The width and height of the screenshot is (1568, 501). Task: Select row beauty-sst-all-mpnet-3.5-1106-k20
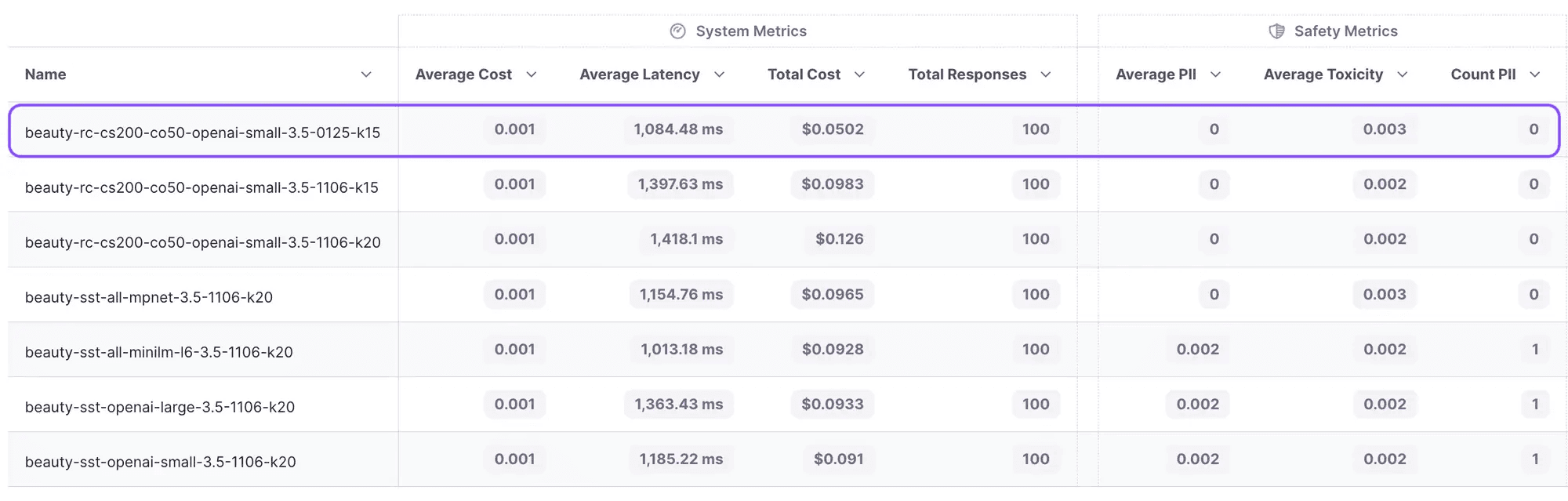[x=787, y=294]
